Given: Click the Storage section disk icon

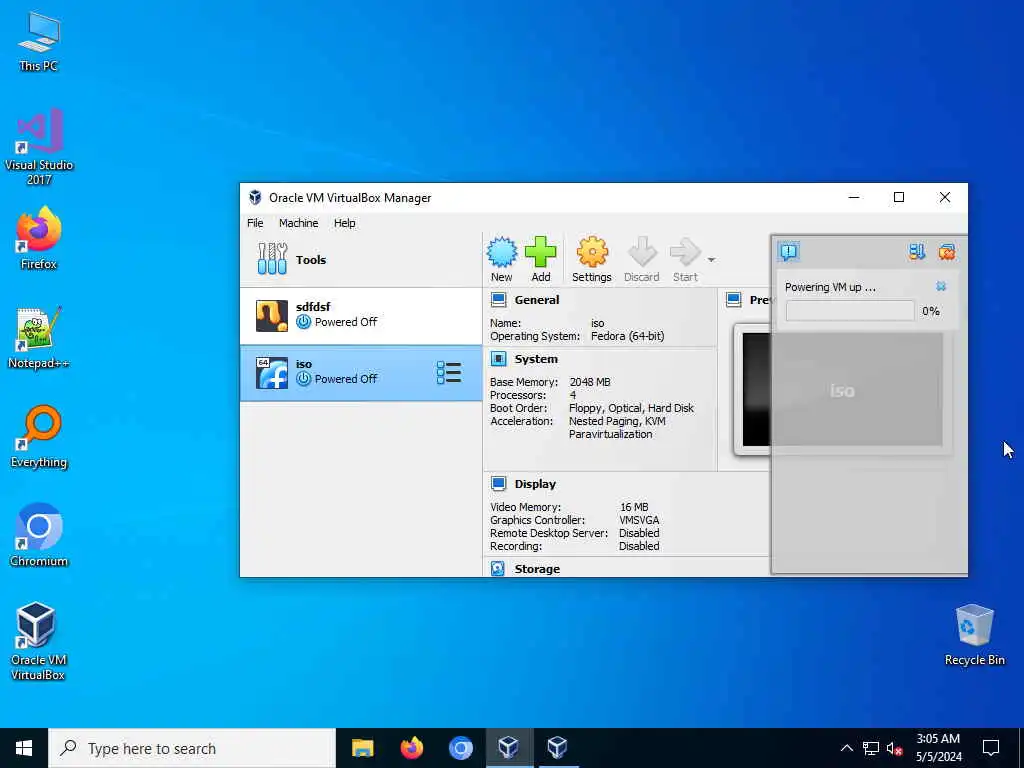Looking at the screenshot, I should tap(498, 569).
